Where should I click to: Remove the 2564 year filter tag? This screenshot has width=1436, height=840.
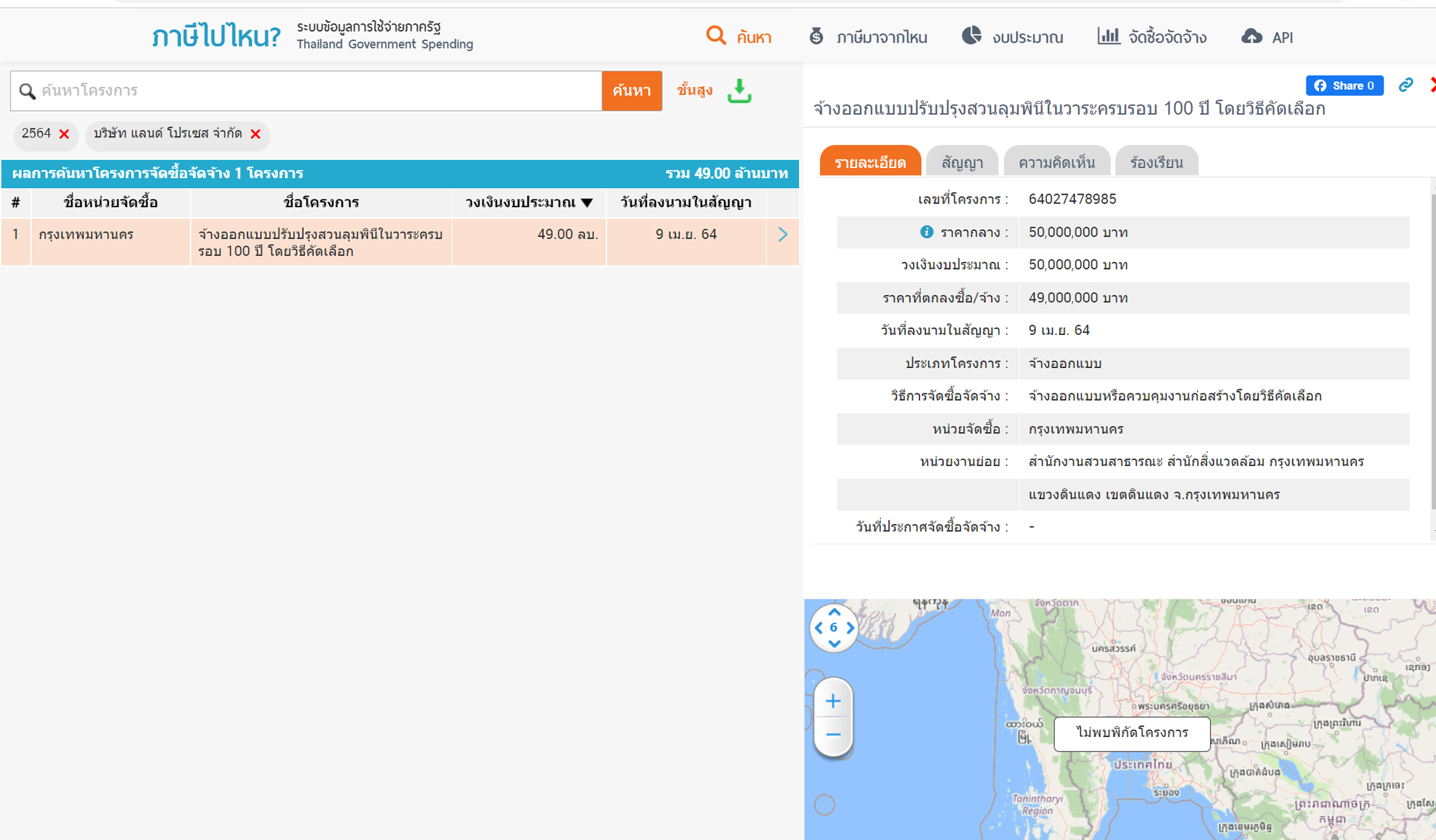coord(64,134)
